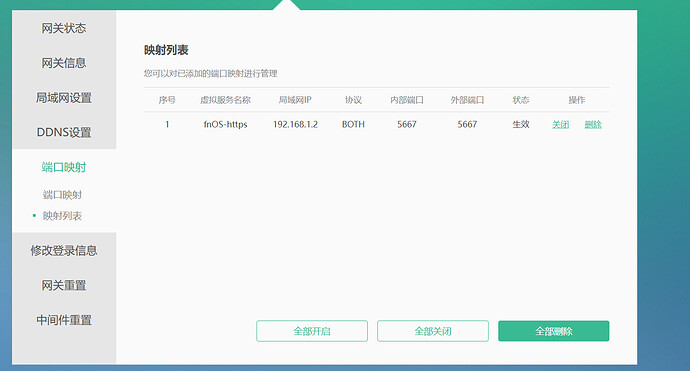
Task: Click 关闭 link for fnOS-https mapping
Action: (x=561, y=125)
